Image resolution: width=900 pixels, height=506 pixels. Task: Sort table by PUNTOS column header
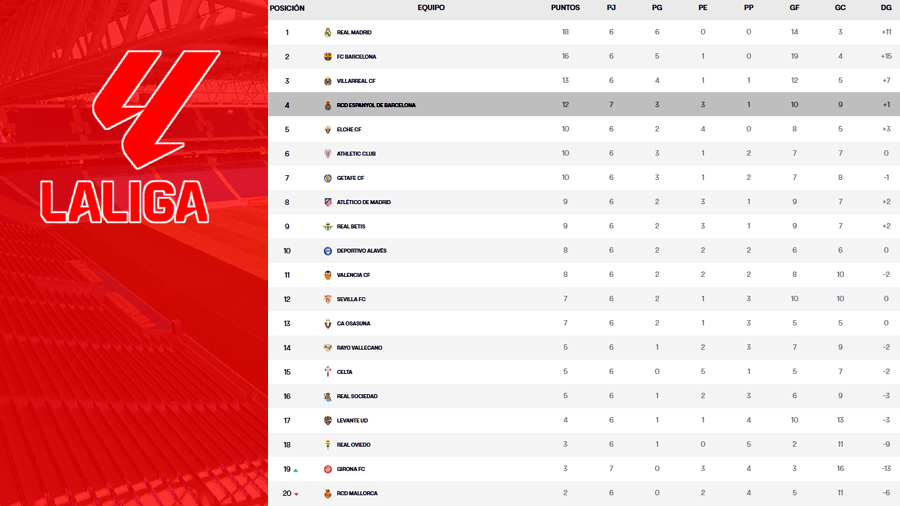coord(565,8)
